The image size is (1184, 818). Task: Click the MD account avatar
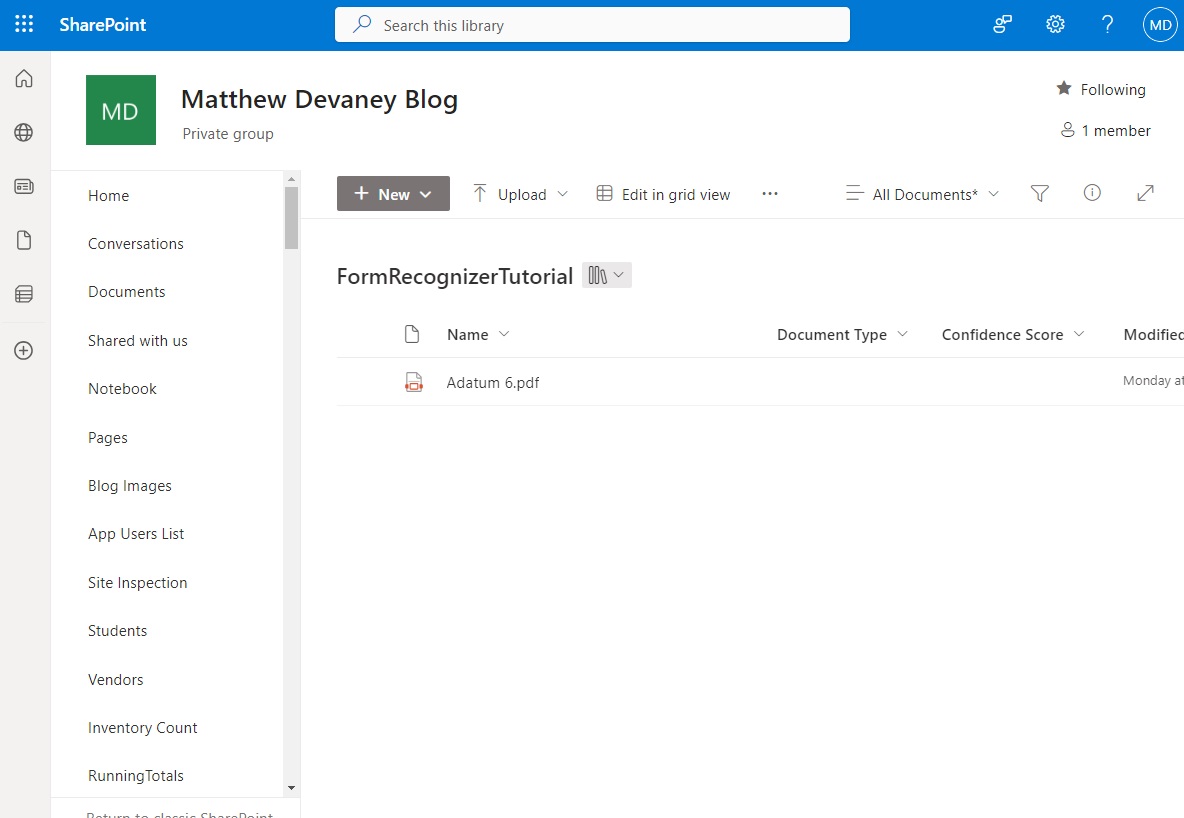click(x=1159, y=24)
